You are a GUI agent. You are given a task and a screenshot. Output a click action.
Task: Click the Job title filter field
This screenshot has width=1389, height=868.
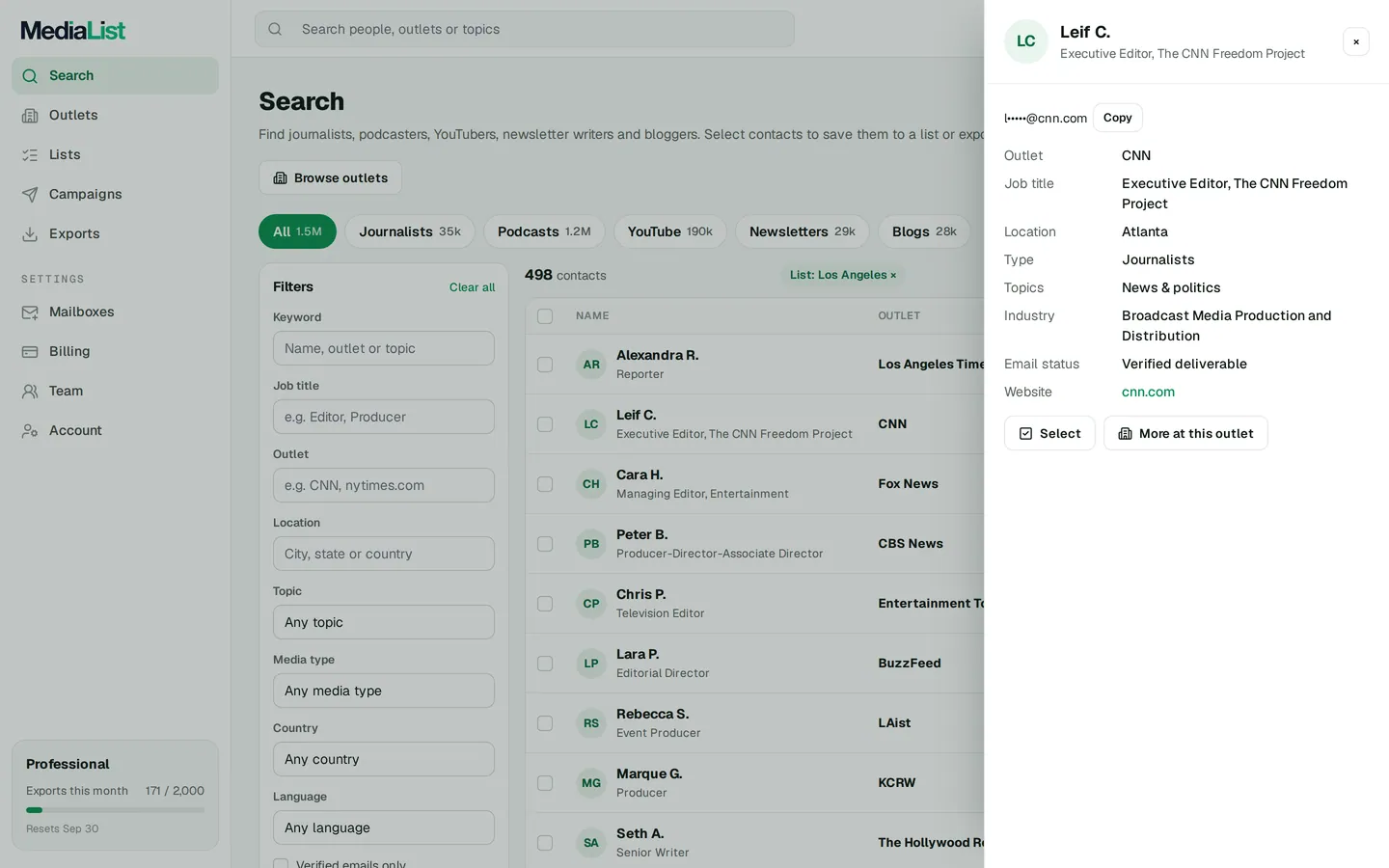pyautogui.click(x=384, y=417)
